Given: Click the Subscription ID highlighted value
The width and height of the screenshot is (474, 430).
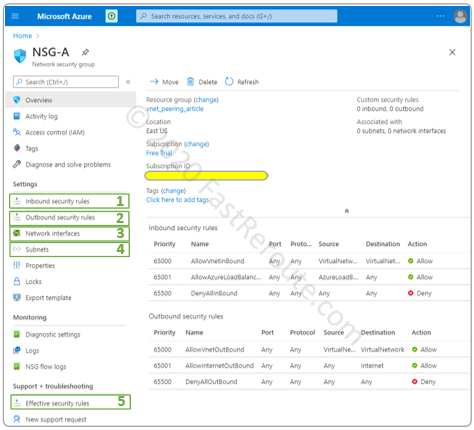Looking at the screenshot, I should 206,175.
